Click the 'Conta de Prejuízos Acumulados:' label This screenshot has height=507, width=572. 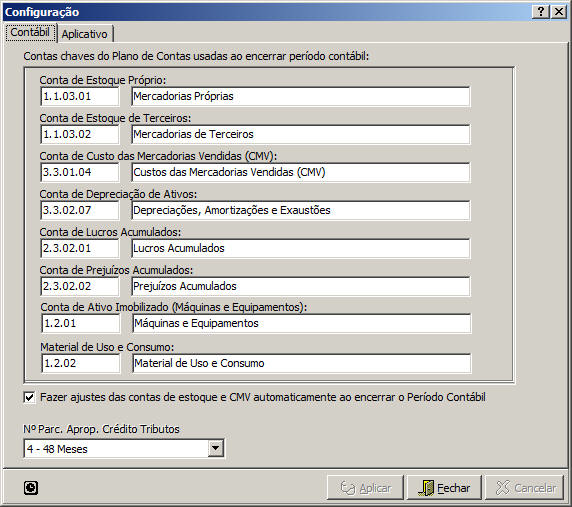tap(116, 270)
